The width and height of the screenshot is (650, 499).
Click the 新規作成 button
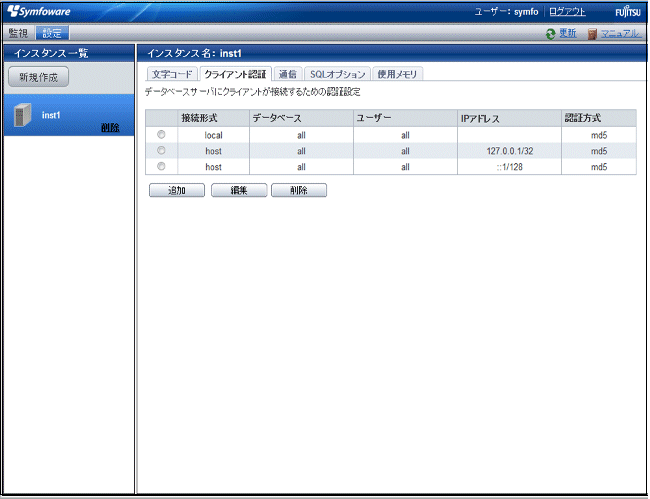[x=38, y=77]
